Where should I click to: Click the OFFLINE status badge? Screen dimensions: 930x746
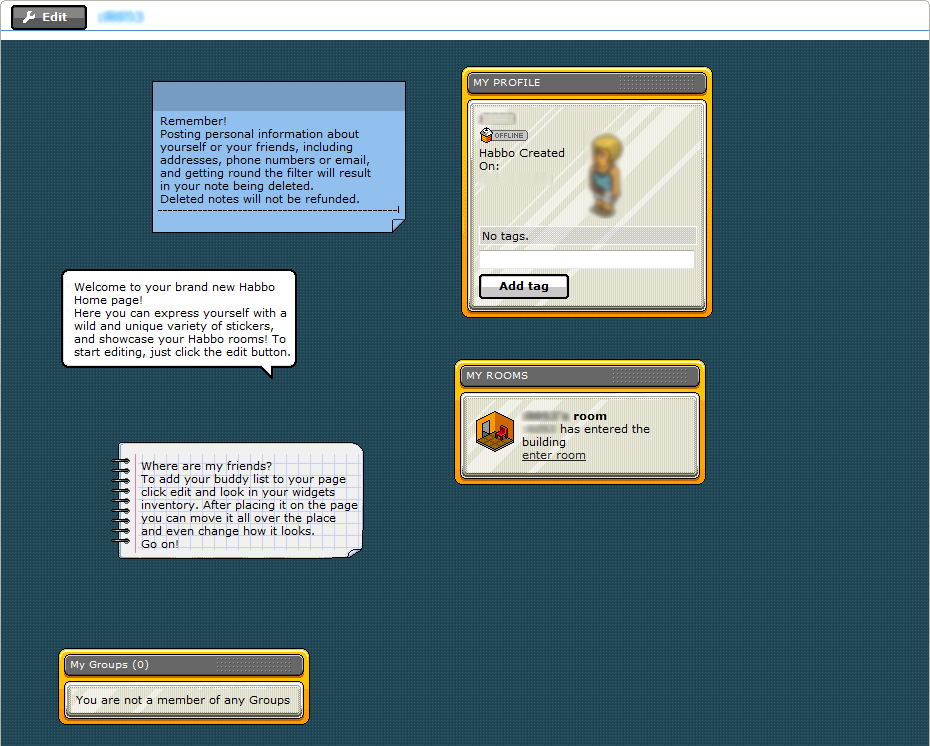[504, 135]
